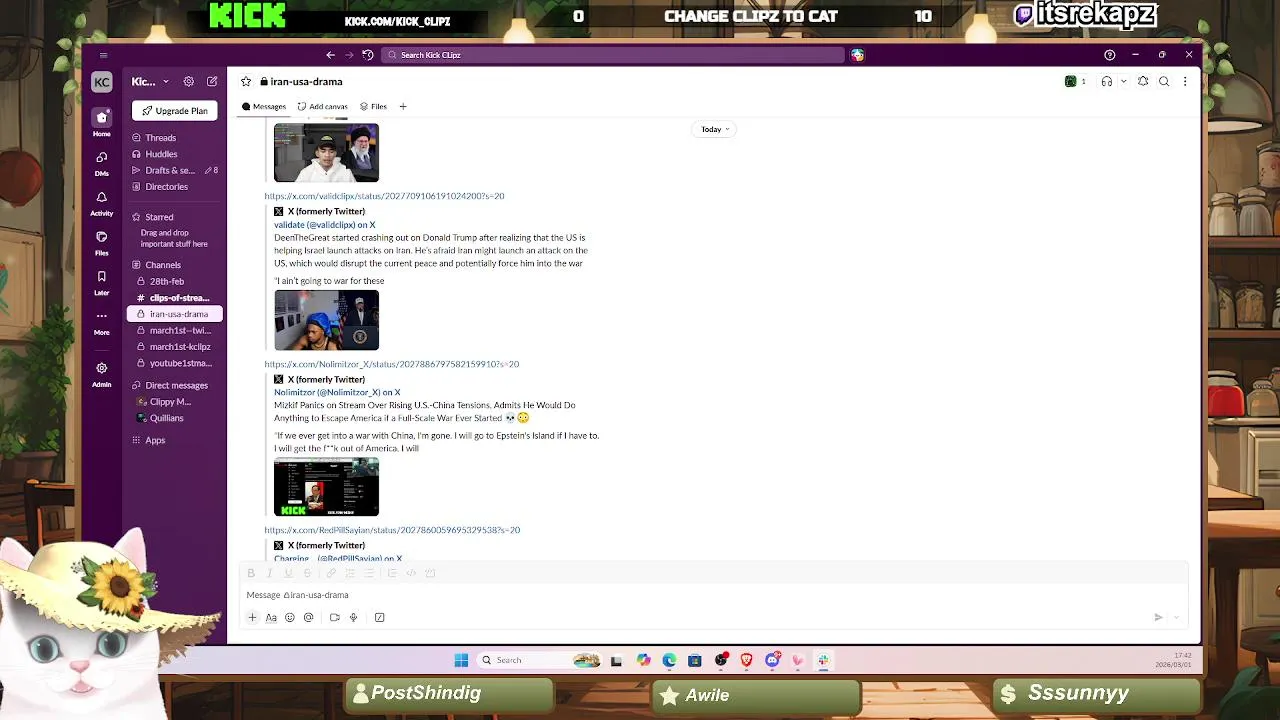The image size is (1280, 720).
Task: Open the emoji picker
Action: pyautogui.click(x=290, y=617)
